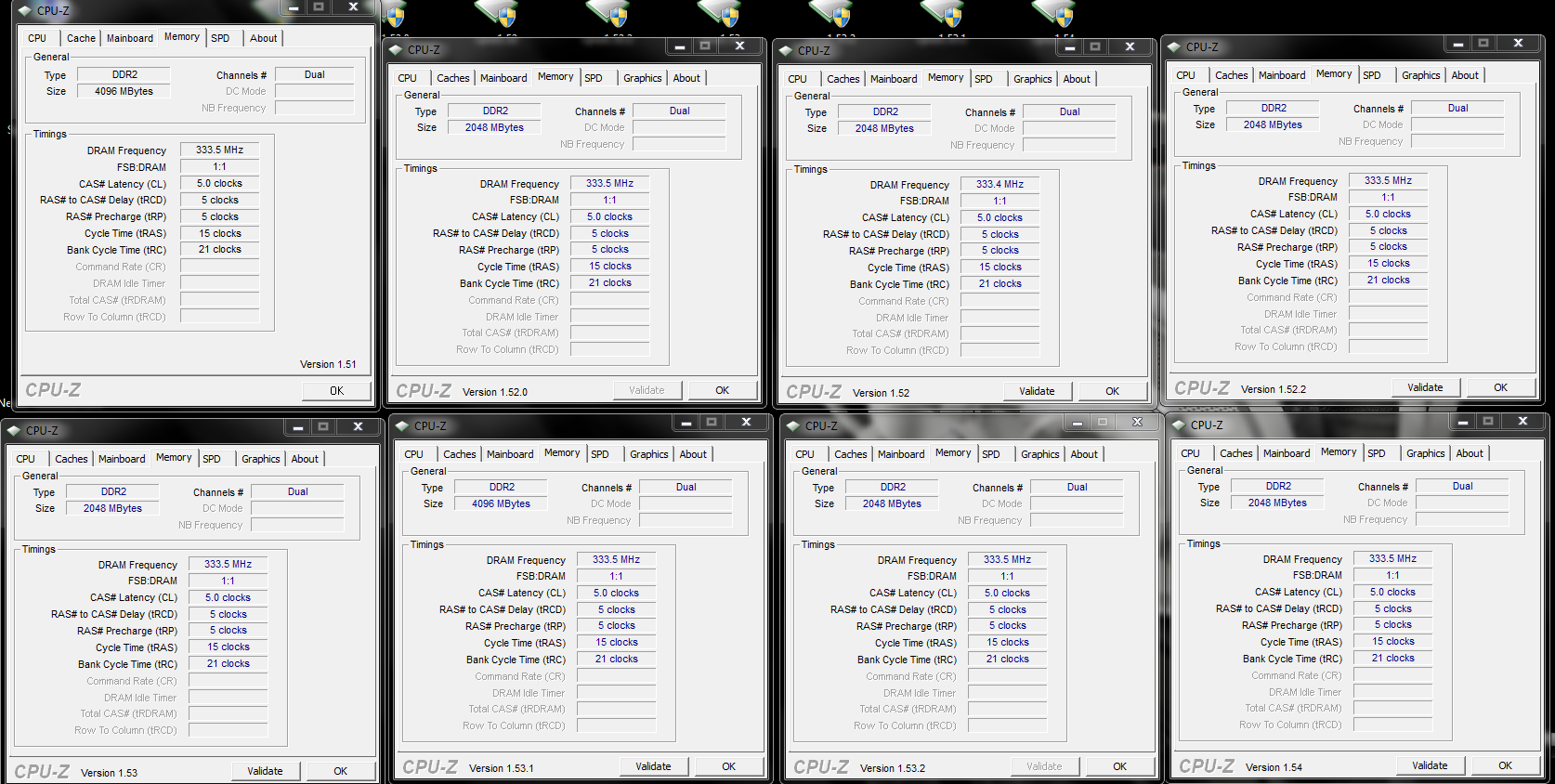Open the Cache tab in Version 1.51 window
1555x784 pixels.
point(81,38)
